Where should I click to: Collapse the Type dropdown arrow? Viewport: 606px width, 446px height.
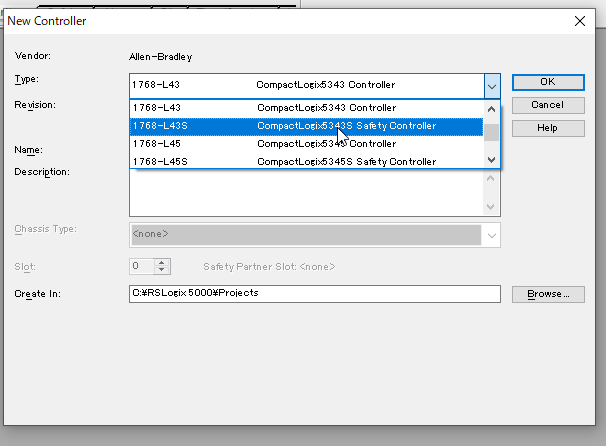(492, 86)
